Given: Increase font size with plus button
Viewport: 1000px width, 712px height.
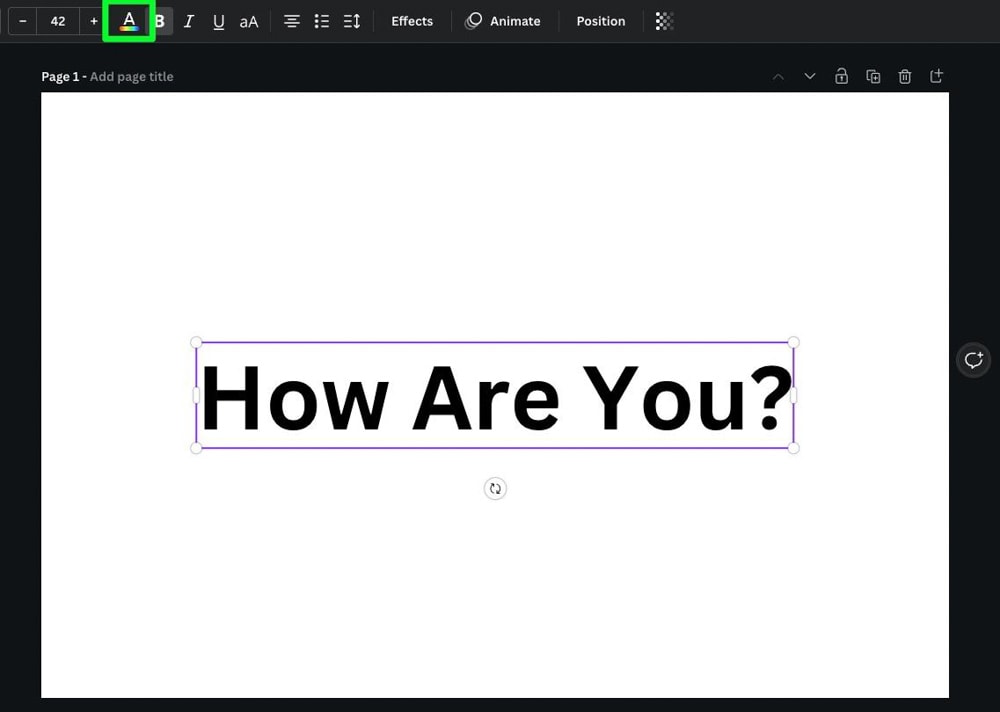Looking at the screenshot, I should click(x=94, y=21).
